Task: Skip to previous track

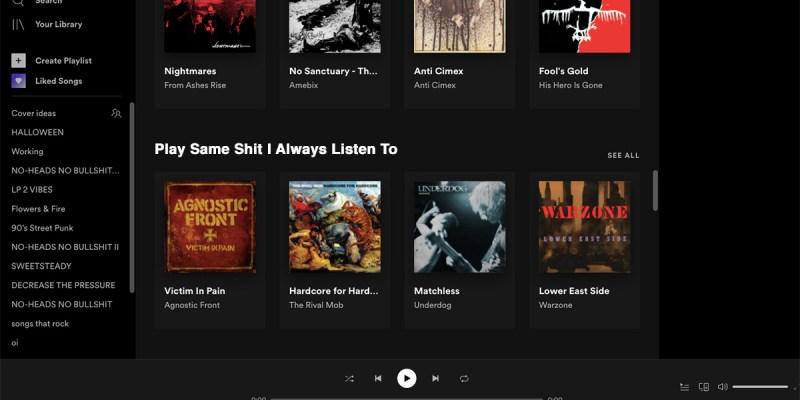Action: [x=378, y=379]
